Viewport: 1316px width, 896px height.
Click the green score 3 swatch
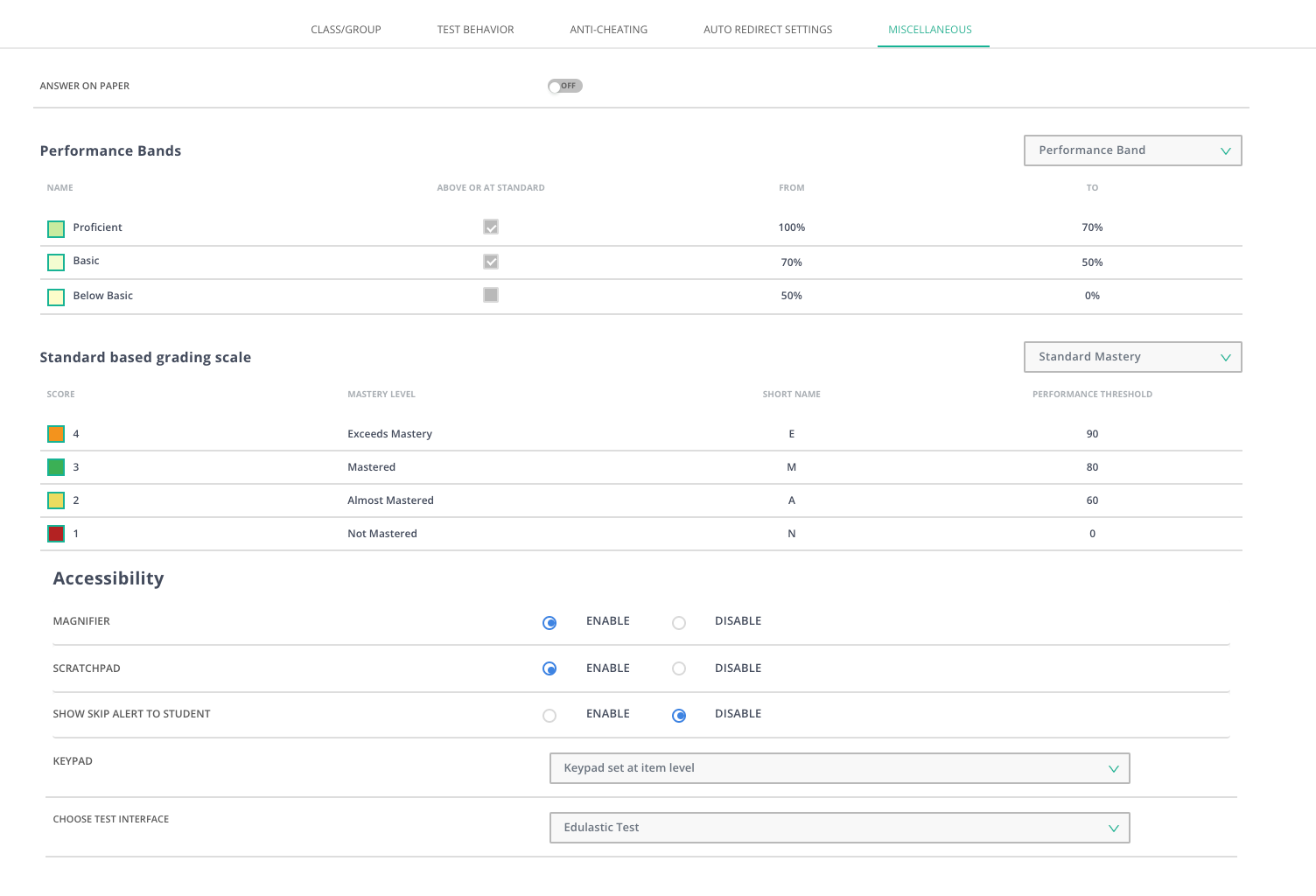click(x=56, y=467)
